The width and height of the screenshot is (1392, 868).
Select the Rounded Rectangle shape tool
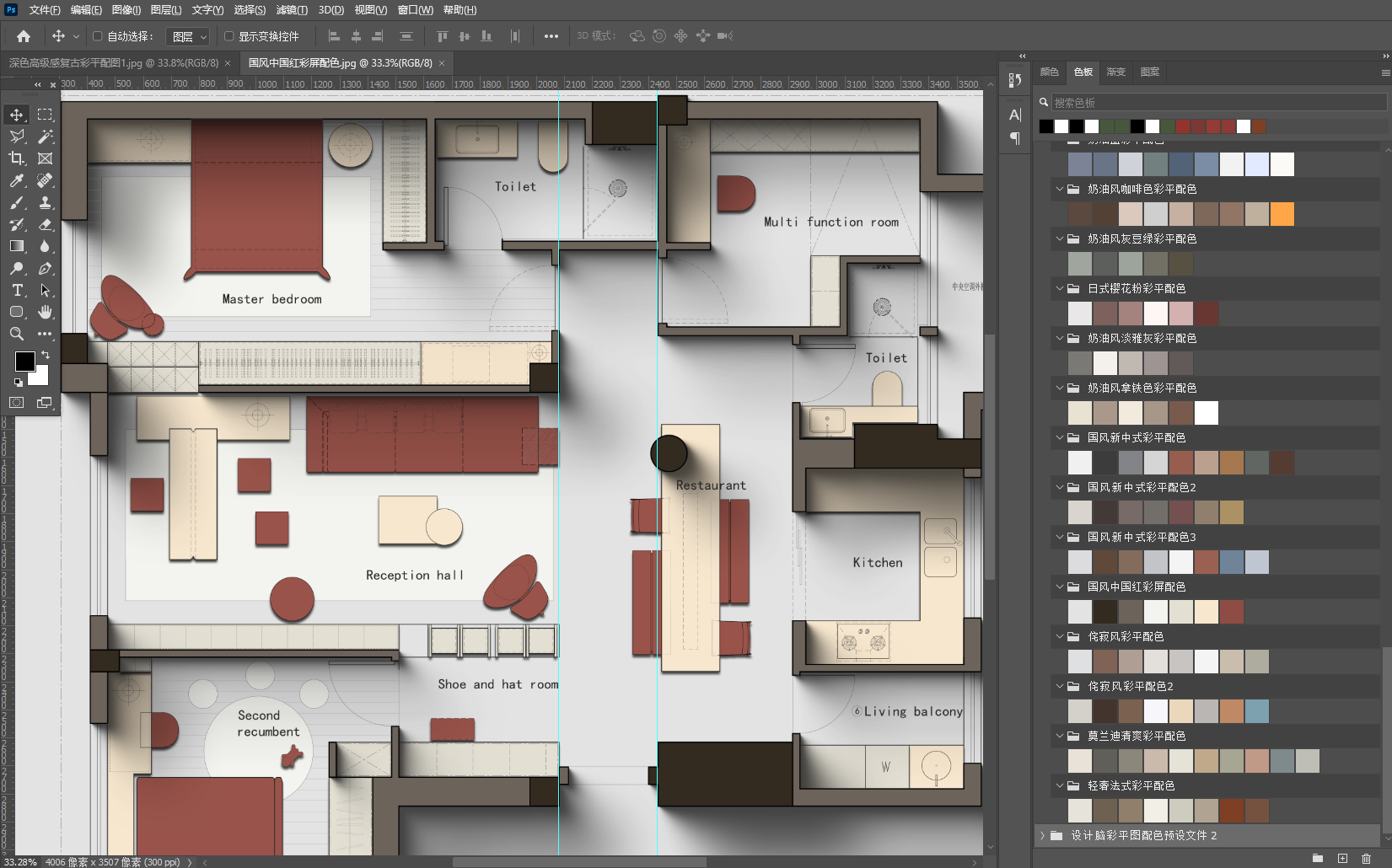(17, 312)
